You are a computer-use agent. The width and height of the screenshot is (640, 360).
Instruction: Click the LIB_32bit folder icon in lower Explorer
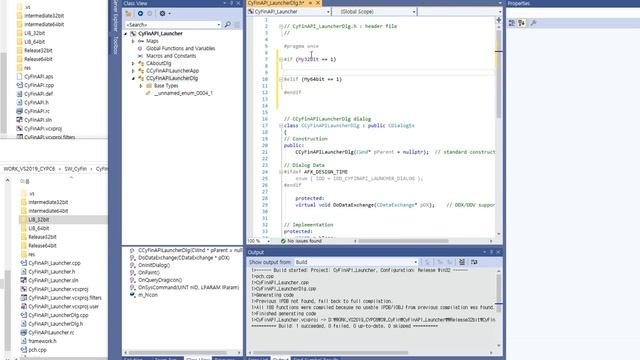click(24, 220)
